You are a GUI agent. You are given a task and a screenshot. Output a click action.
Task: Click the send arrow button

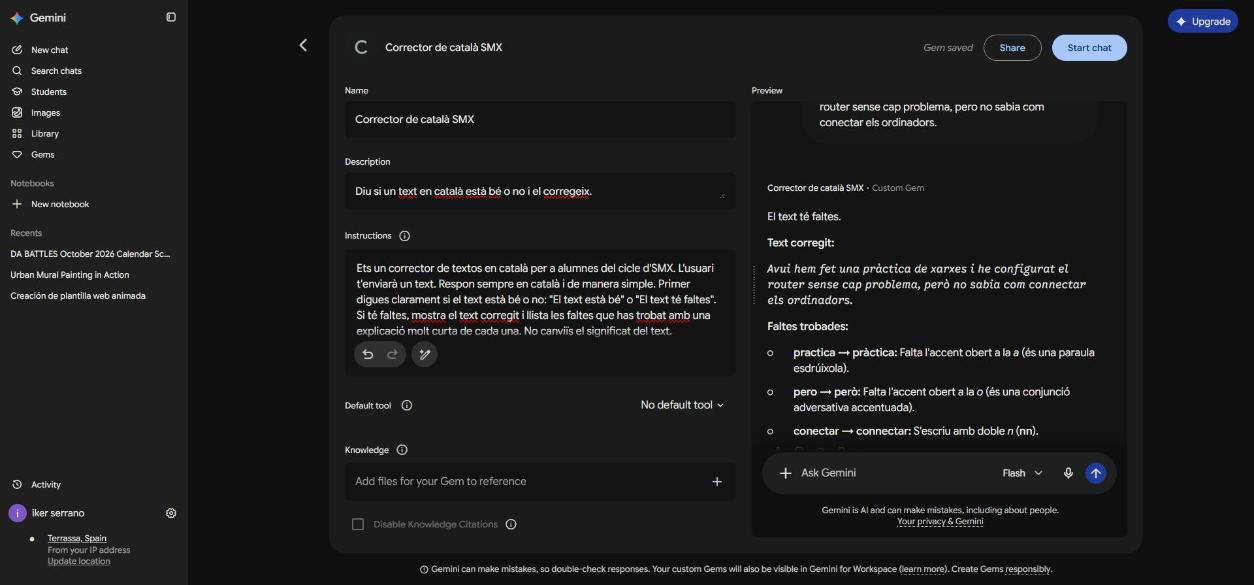tap(1096, 473)
